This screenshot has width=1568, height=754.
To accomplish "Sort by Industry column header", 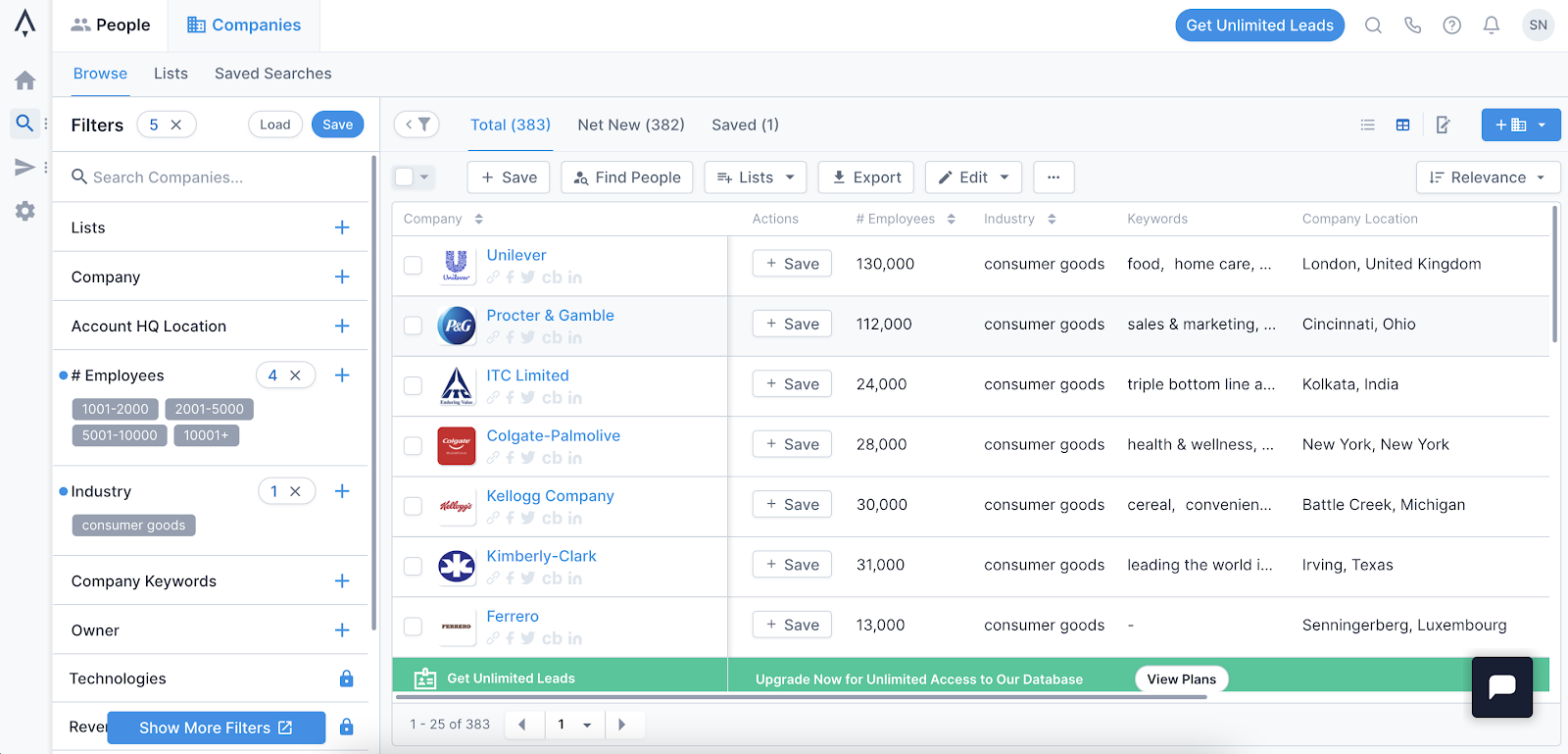I will pos(1020,219).
